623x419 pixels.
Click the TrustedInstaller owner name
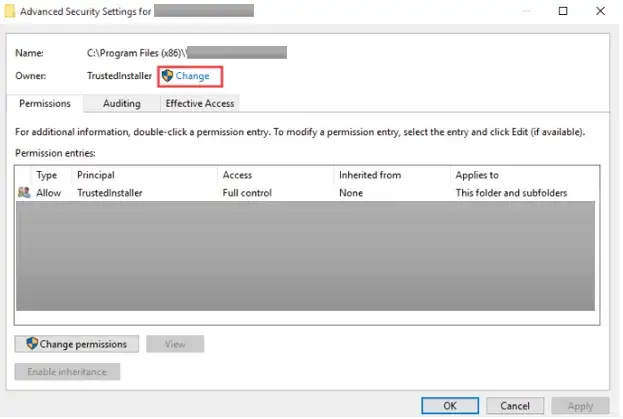(119, 76)
